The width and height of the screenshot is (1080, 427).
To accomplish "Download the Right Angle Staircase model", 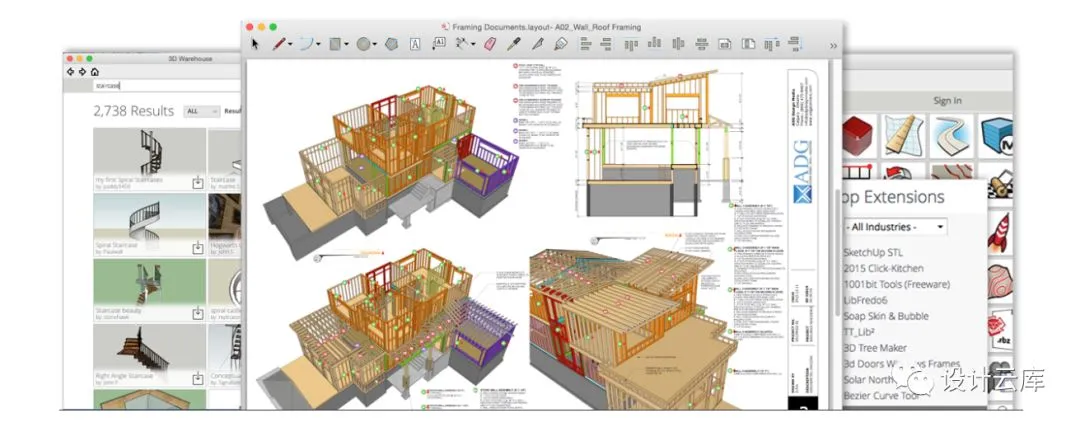I will tap(198, 378).
